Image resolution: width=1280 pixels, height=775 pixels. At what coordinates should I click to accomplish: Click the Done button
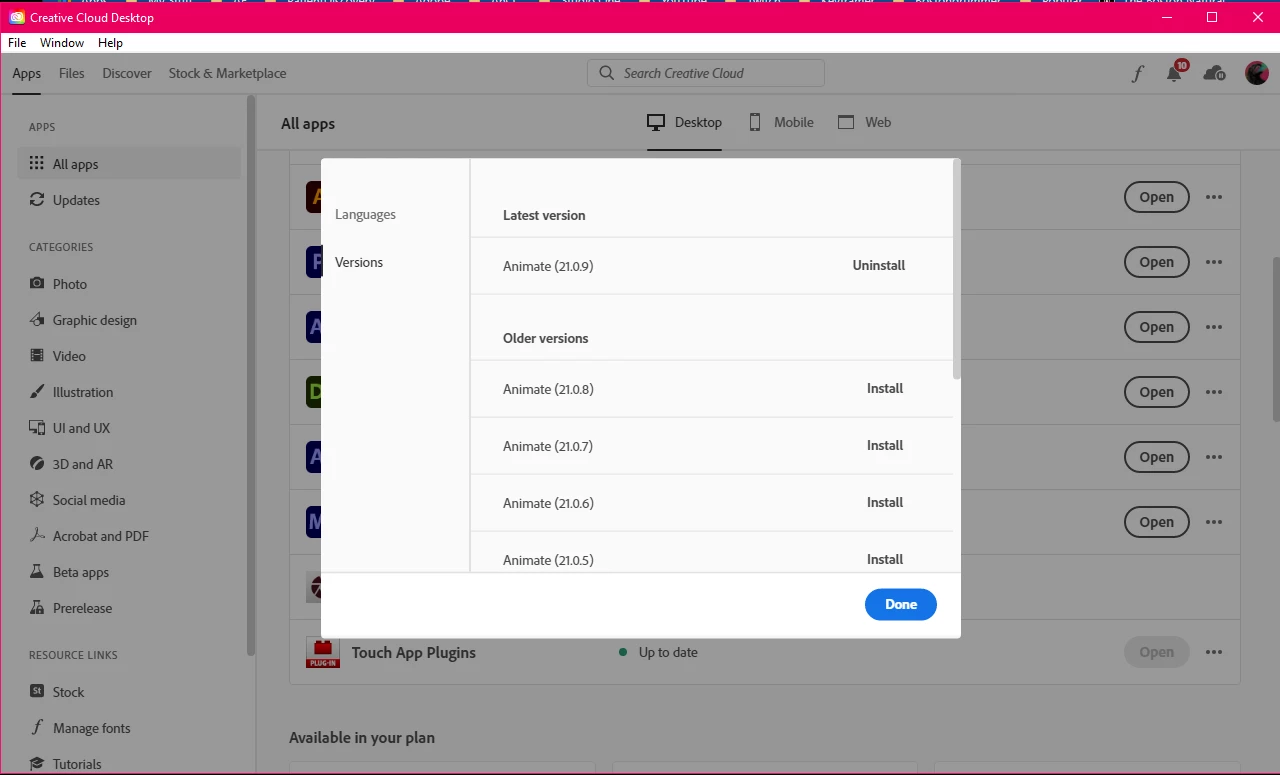(901, 604)
